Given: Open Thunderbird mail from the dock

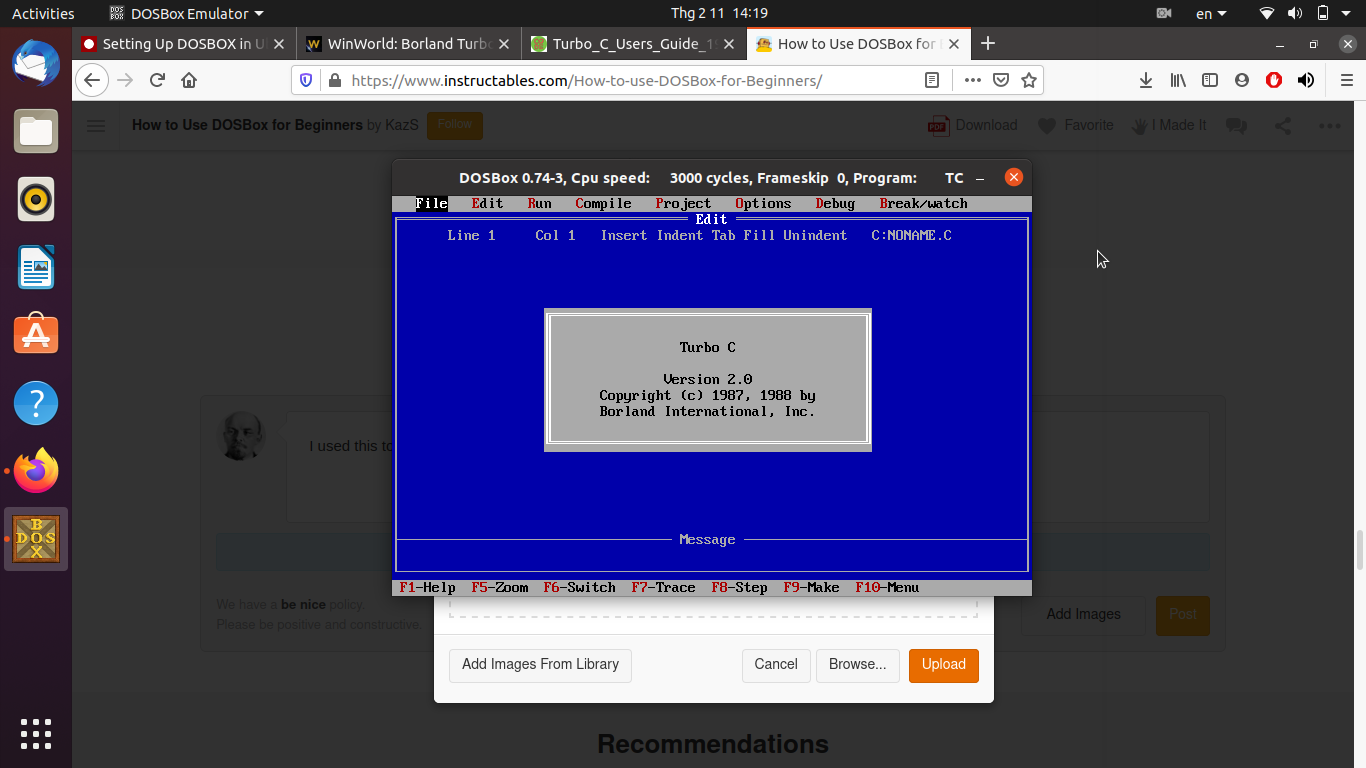Looking at the screenshot, I should 36,63.
